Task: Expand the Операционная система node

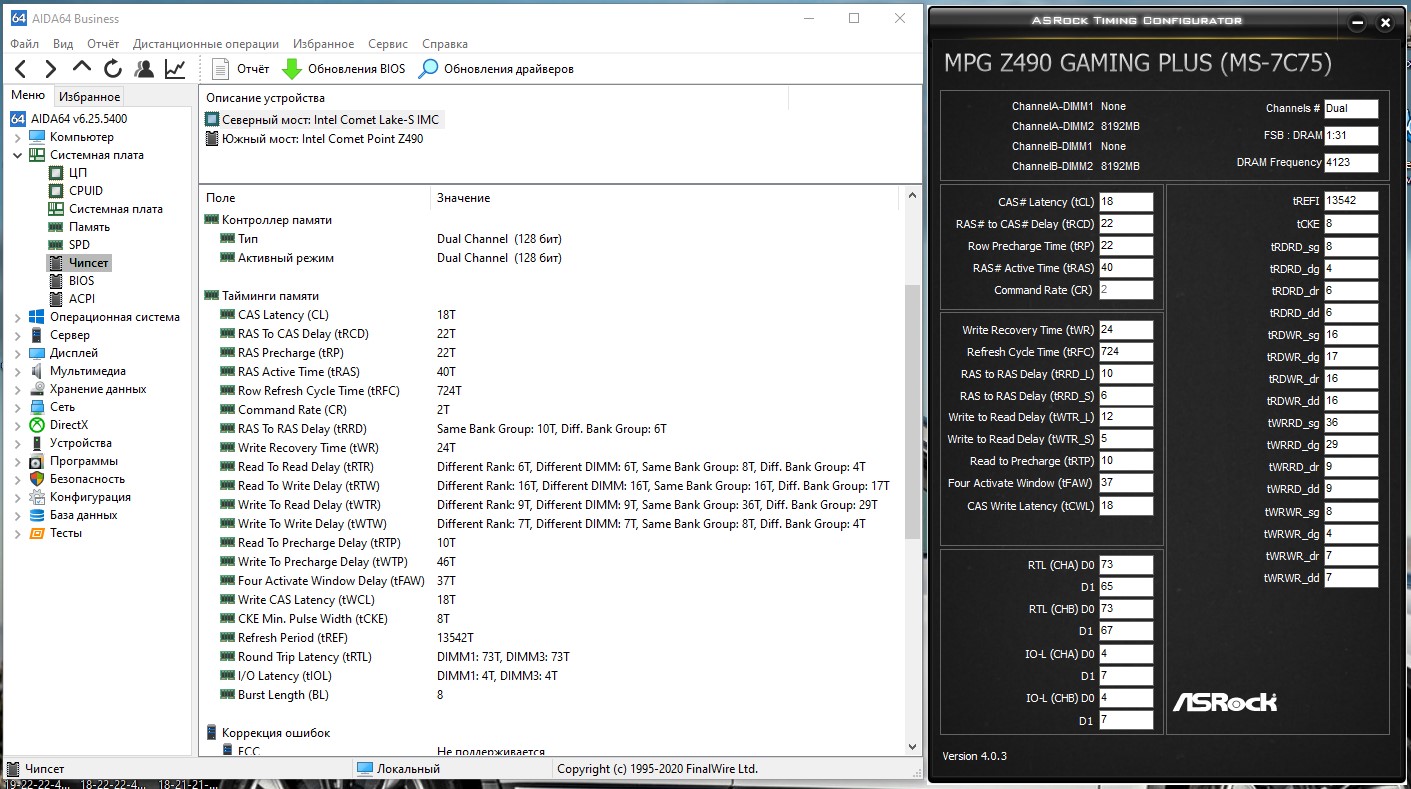Action: [x=17, y=317]
